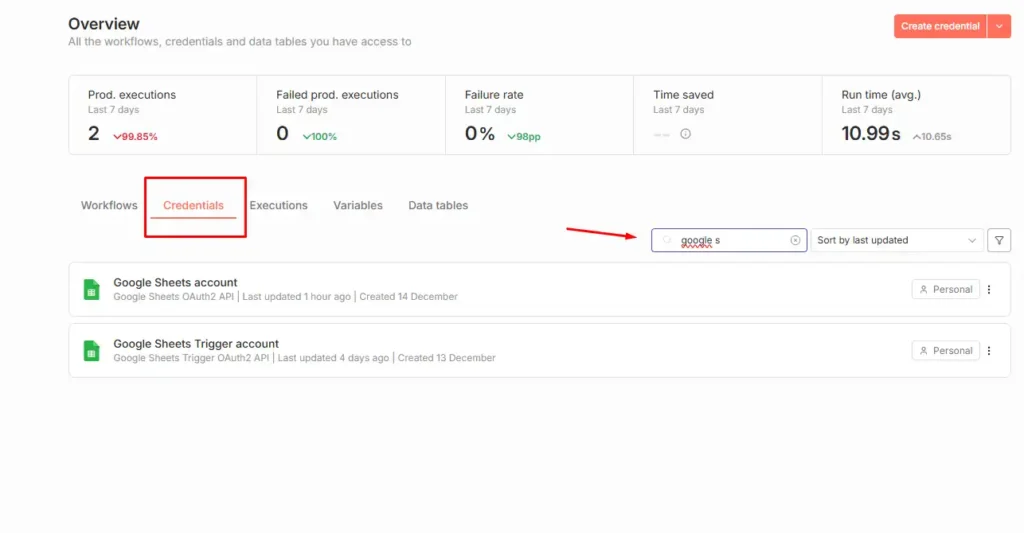Screen dimensions: 1024x533
Task: Click the Time saved info icon
Action: (685, 134)
